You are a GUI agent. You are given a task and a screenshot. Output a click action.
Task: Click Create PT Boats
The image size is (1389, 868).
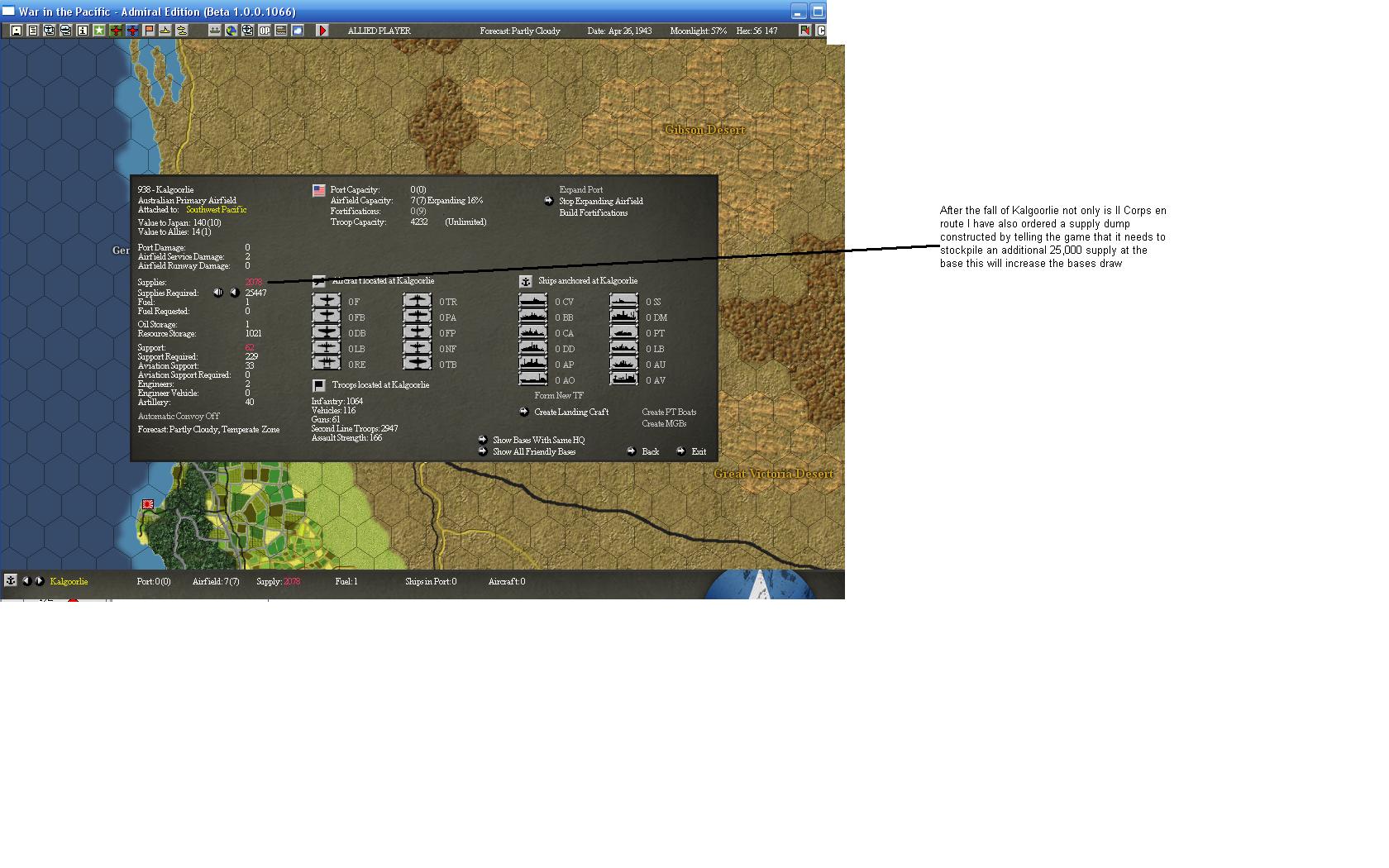point(669,412)
